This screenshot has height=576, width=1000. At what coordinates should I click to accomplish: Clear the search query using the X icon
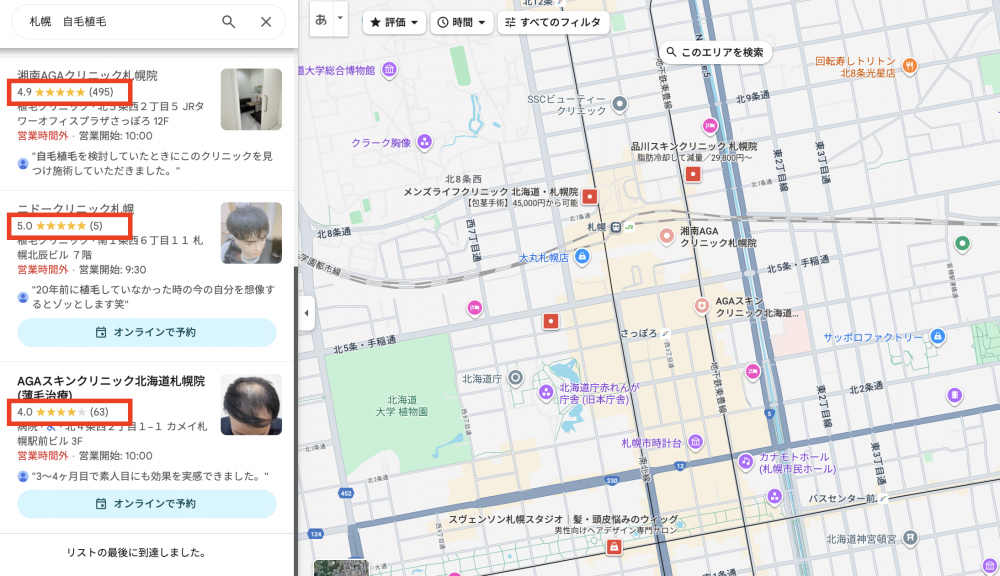[x=267, y=21]
